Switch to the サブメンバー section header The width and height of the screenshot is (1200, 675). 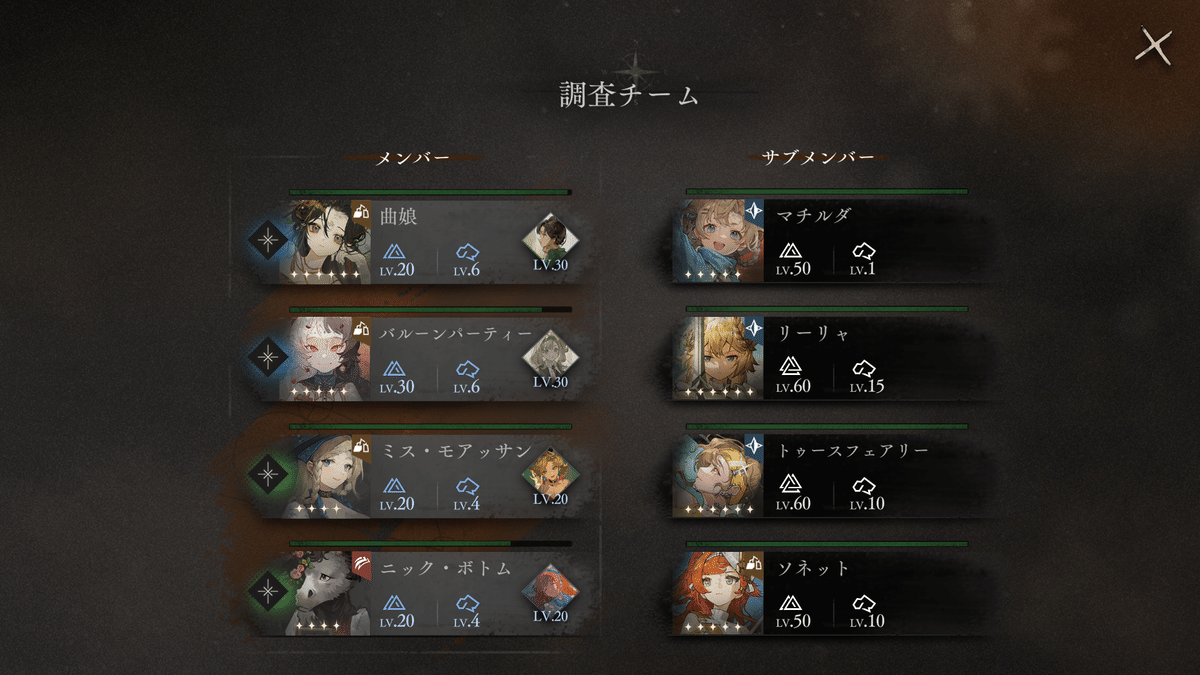818,158
